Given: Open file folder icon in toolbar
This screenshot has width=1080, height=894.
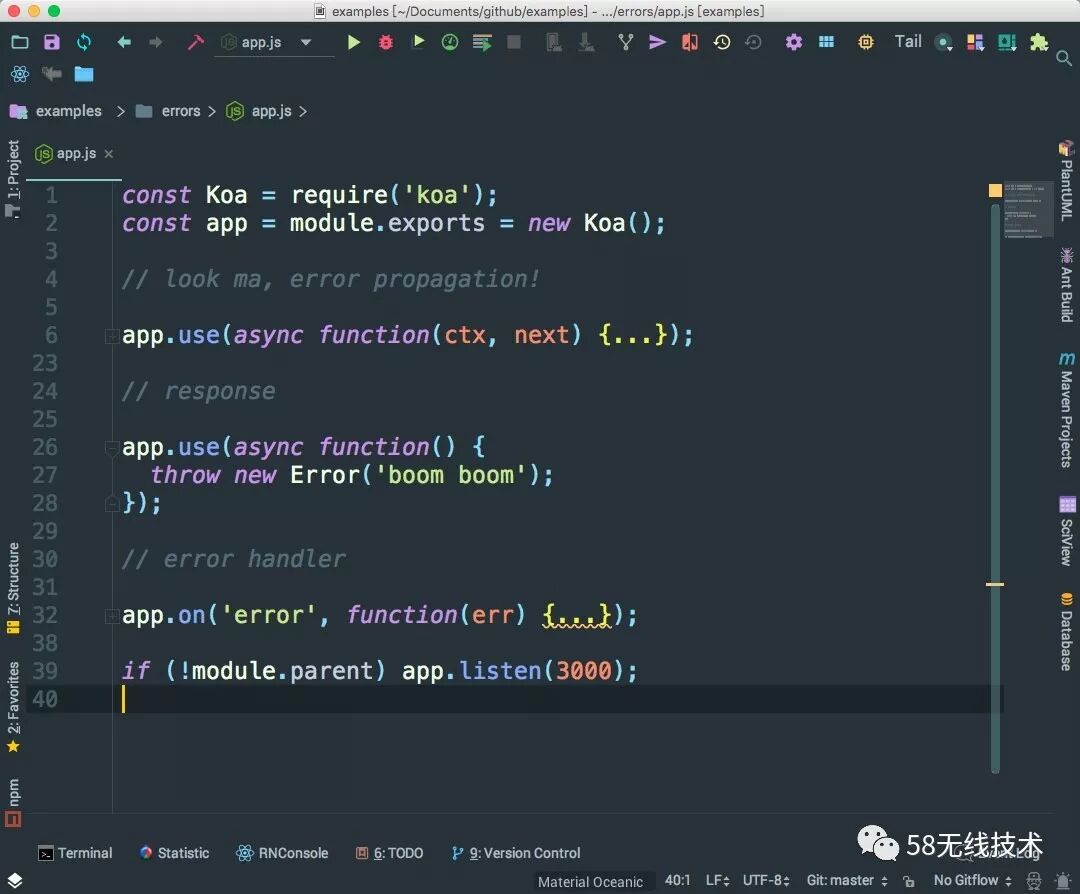Looking at the screenshot, I should [x=20, y=42].
